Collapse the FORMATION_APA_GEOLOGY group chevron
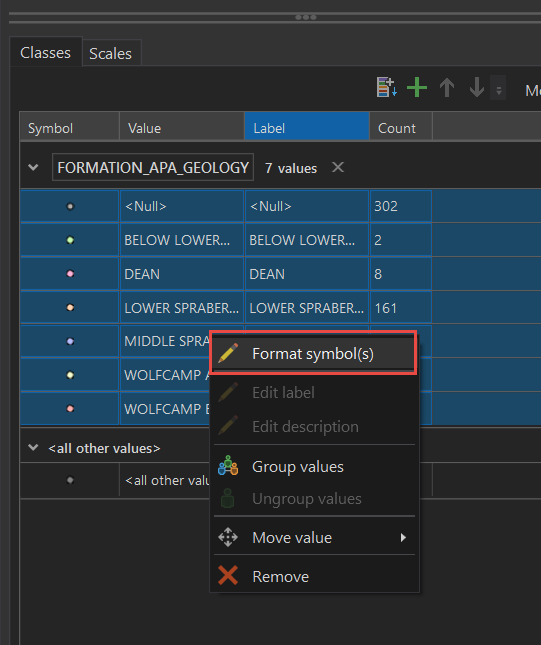 33,167
